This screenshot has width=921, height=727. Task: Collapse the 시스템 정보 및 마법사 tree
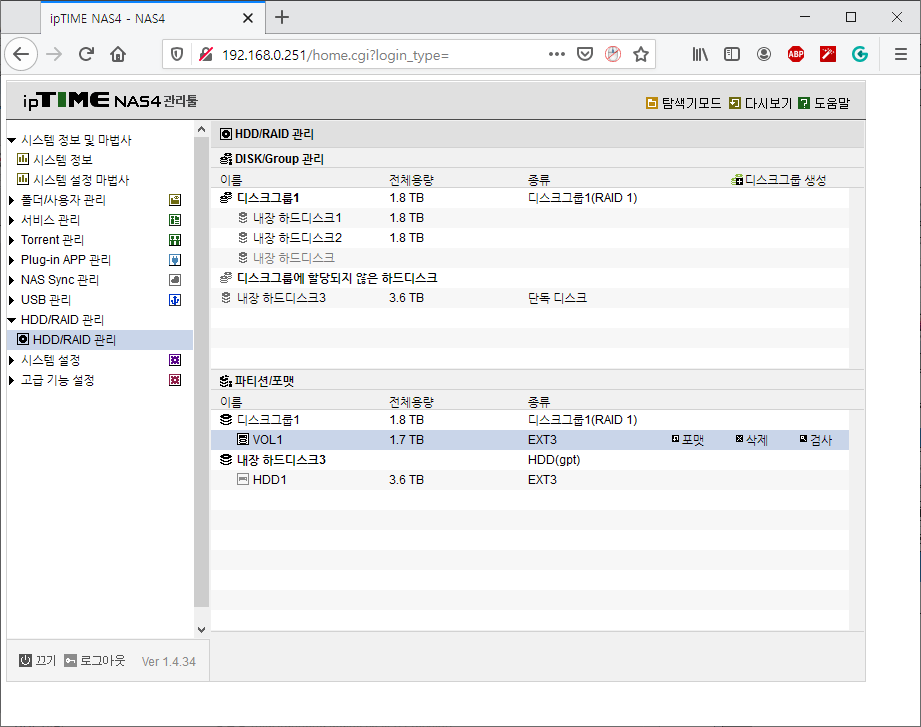(x=11, y=140)
